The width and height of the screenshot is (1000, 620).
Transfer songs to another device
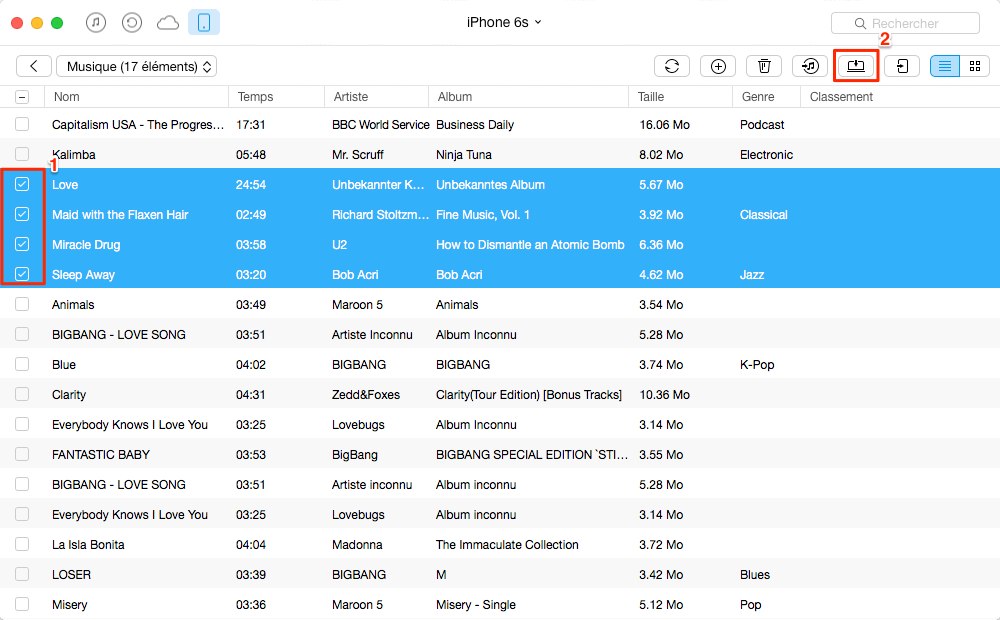(902, 66)
